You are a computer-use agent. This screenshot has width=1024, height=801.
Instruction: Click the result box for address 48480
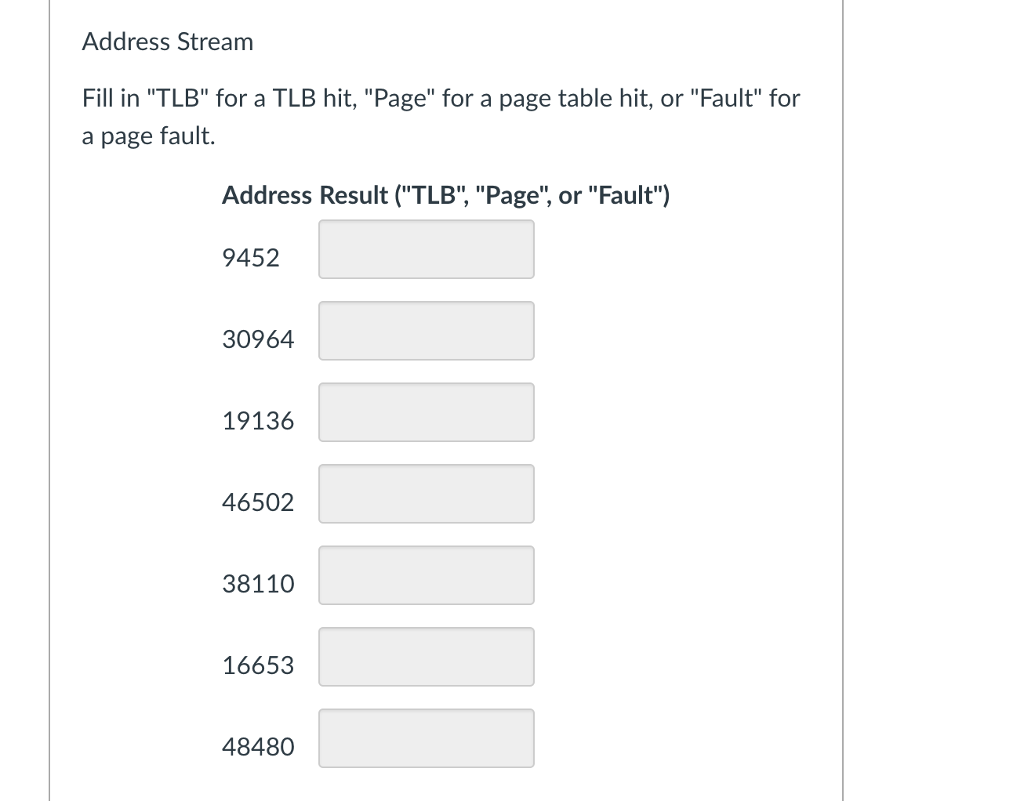(x=426, y=739)
